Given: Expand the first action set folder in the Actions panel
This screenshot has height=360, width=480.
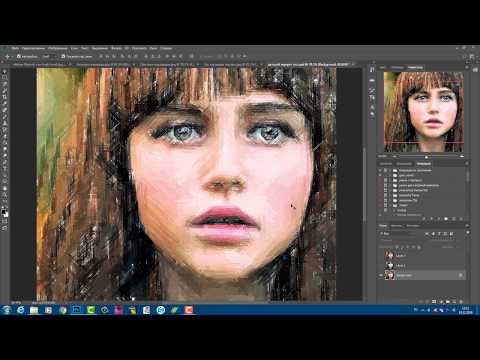Looking at the screenshot, I should (390, 170).
